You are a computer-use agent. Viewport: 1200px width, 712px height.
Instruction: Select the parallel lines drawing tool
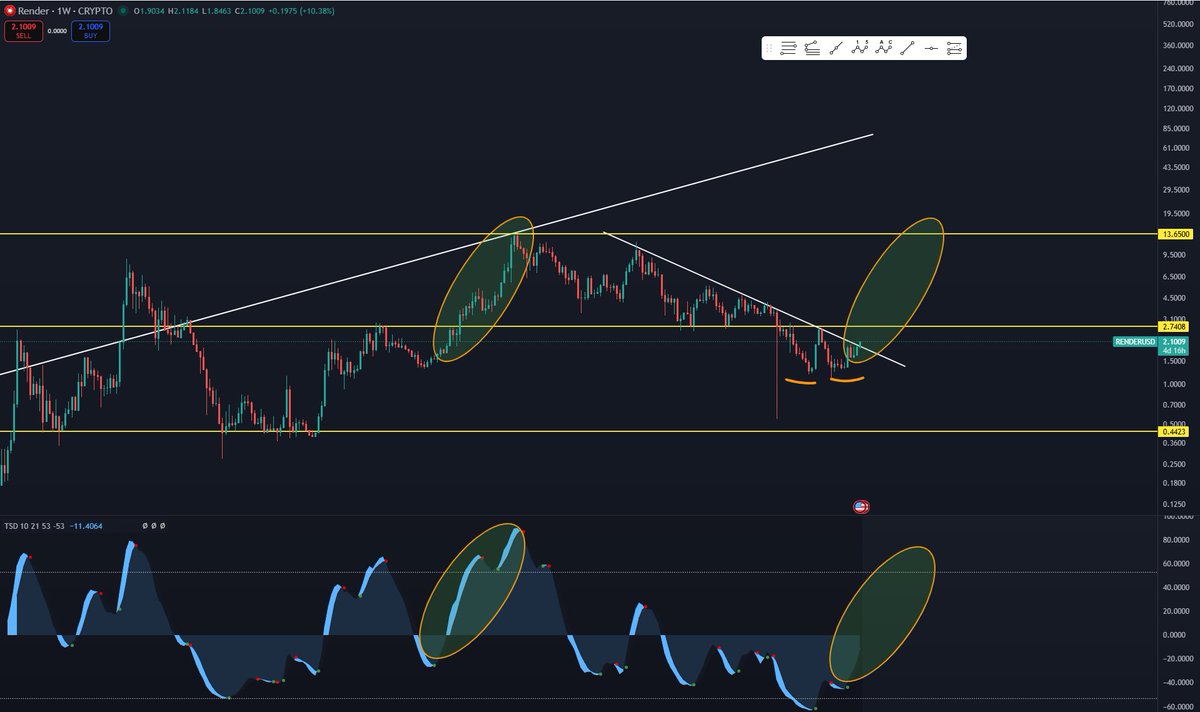coord(788,47)
